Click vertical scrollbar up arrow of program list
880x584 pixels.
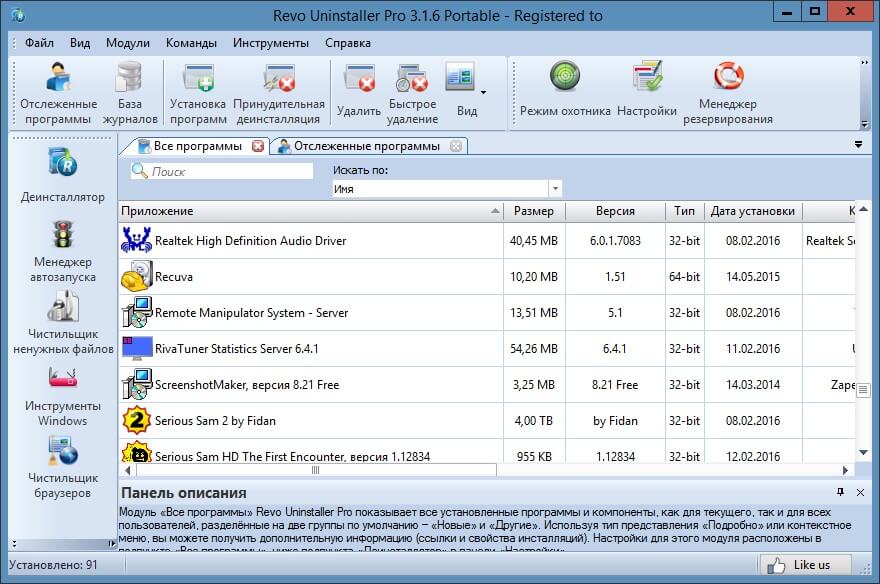pyautogui.click(x=864, y=209)
